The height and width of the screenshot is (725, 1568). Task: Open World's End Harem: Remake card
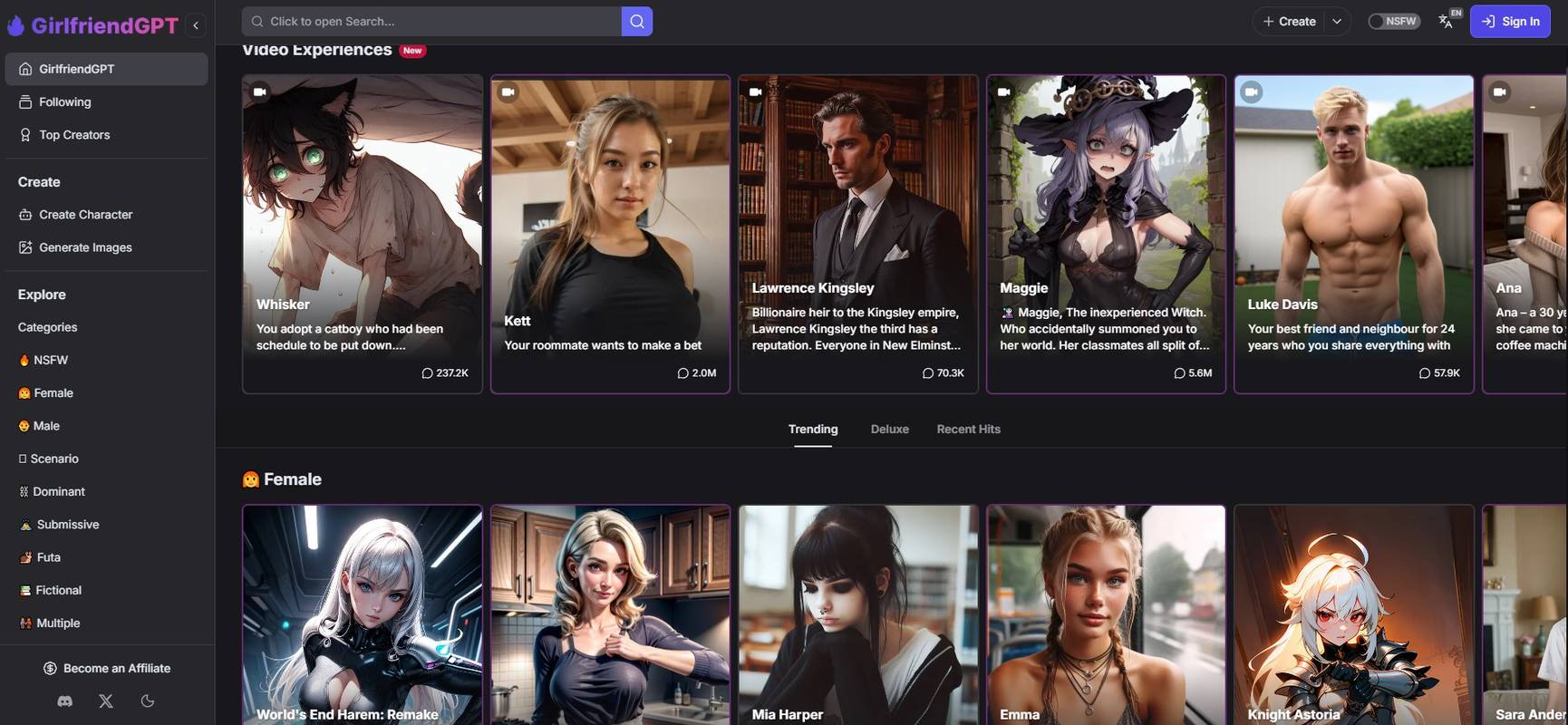click(x=363, y=615)
